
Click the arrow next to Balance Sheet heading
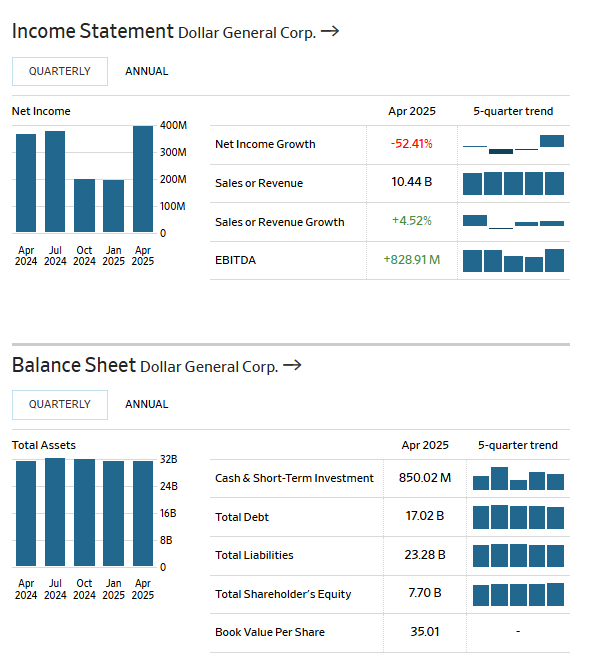tap(292, 366)
